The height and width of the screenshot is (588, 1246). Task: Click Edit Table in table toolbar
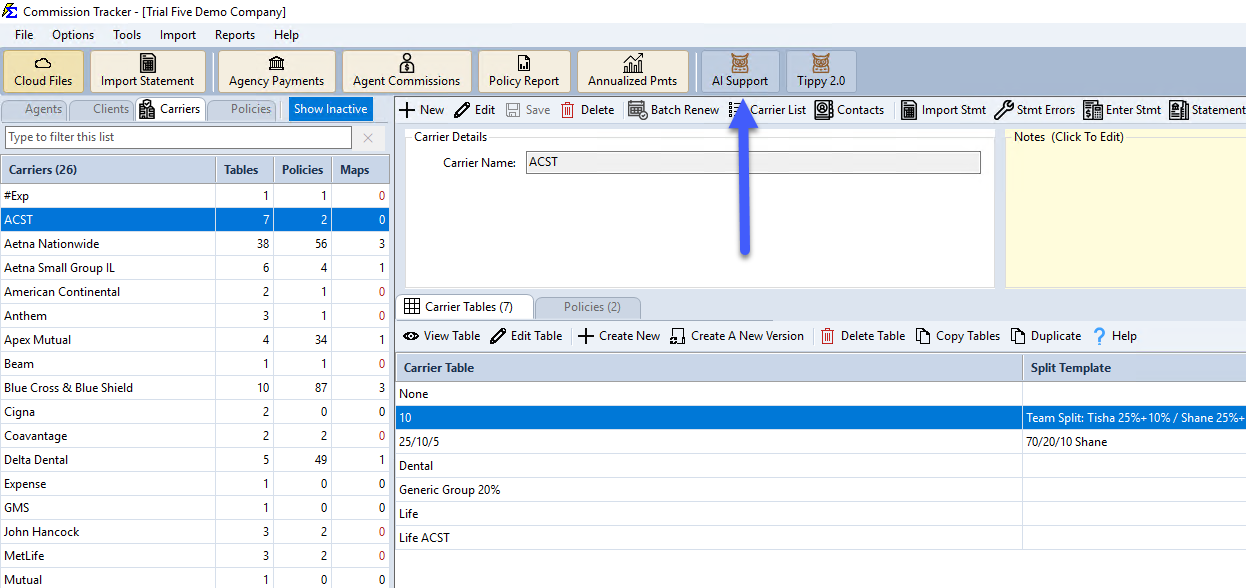click(526, 336)
